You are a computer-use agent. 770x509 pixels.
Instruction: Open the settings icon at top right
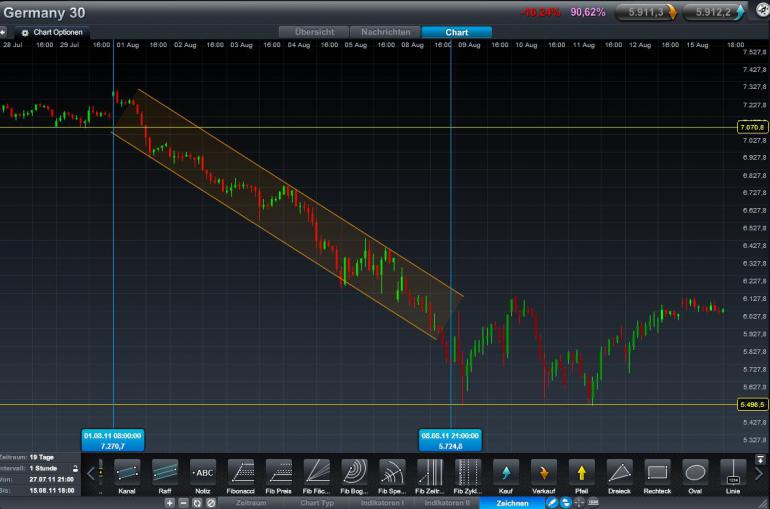[762, 10]
